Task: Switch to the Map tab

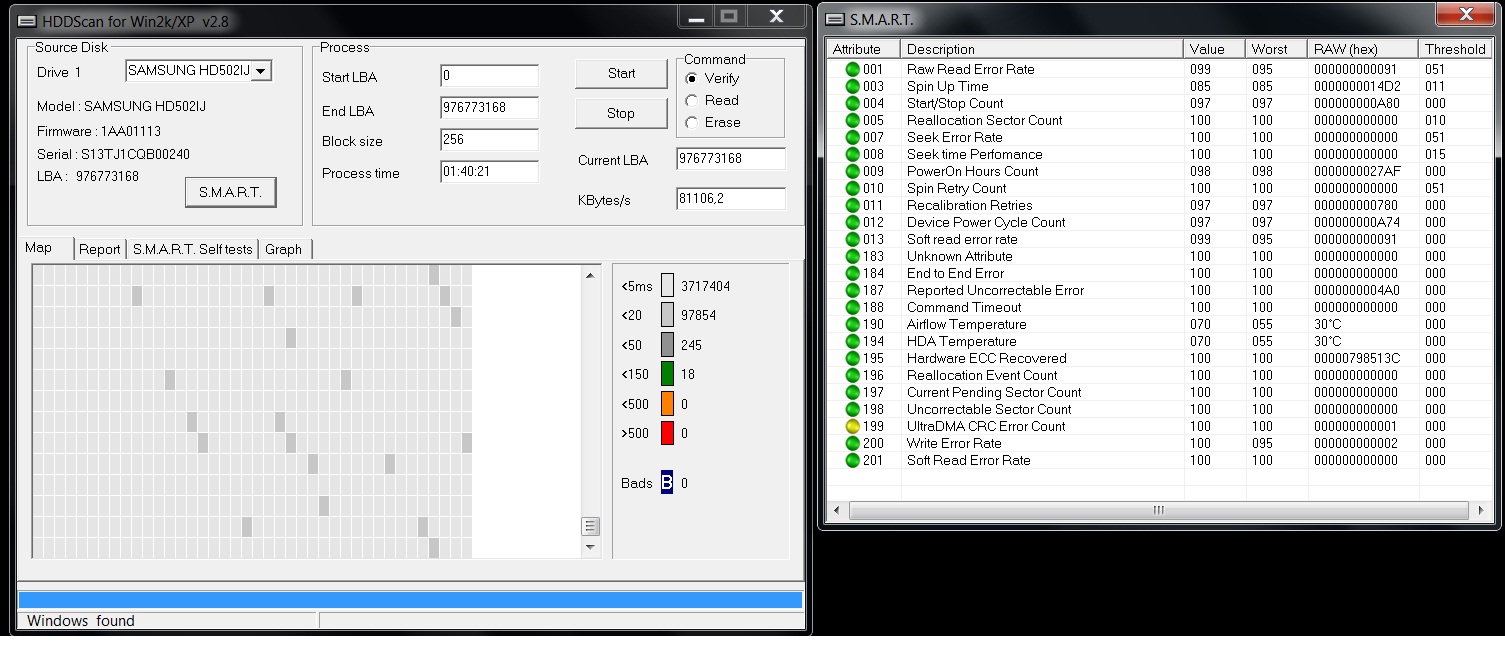Action: (x=38, y=248)
